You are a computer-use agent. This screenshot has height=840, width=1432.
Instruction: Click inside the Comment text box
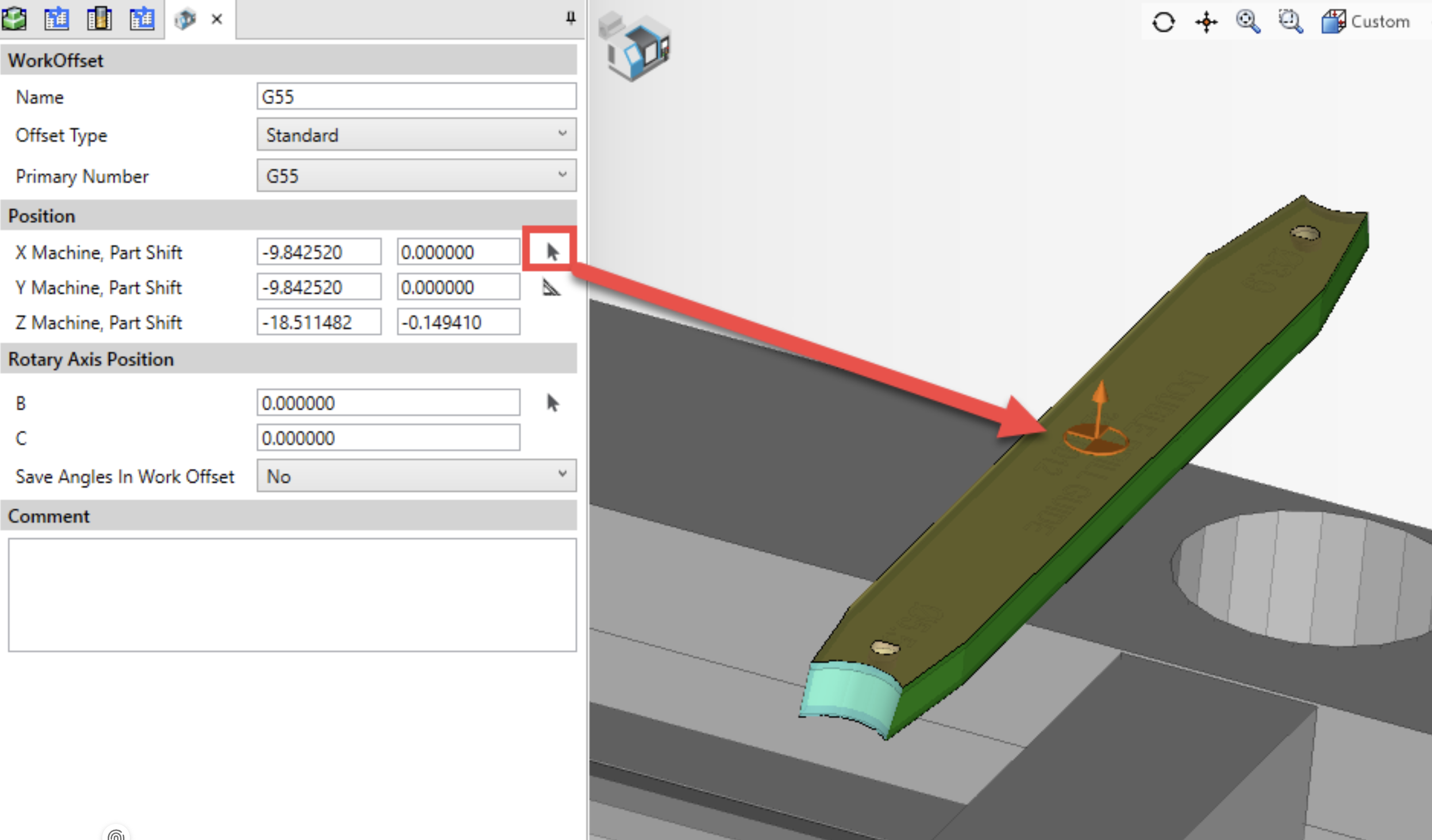click(x=292, y=595)
